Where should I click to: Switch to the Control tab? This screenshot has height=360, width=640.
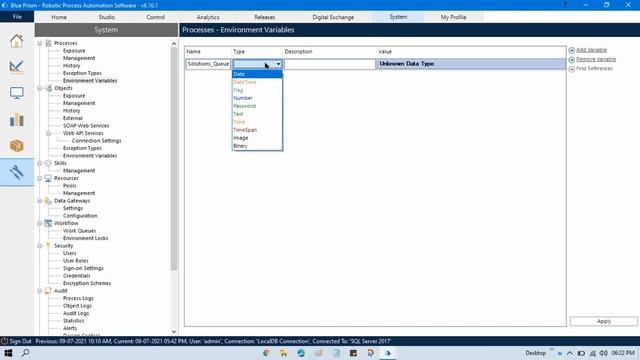click(x=156, y=17)
